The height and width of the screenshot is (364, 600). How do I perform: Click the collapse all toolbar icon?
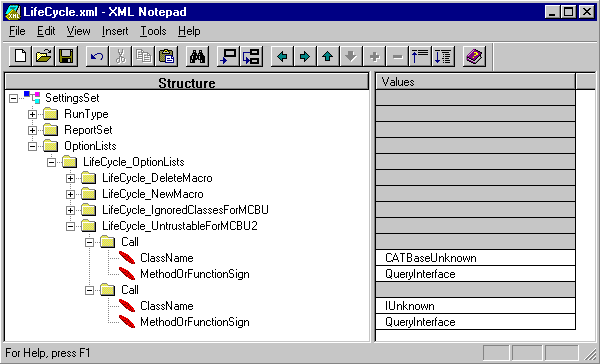tap(420, 57)
